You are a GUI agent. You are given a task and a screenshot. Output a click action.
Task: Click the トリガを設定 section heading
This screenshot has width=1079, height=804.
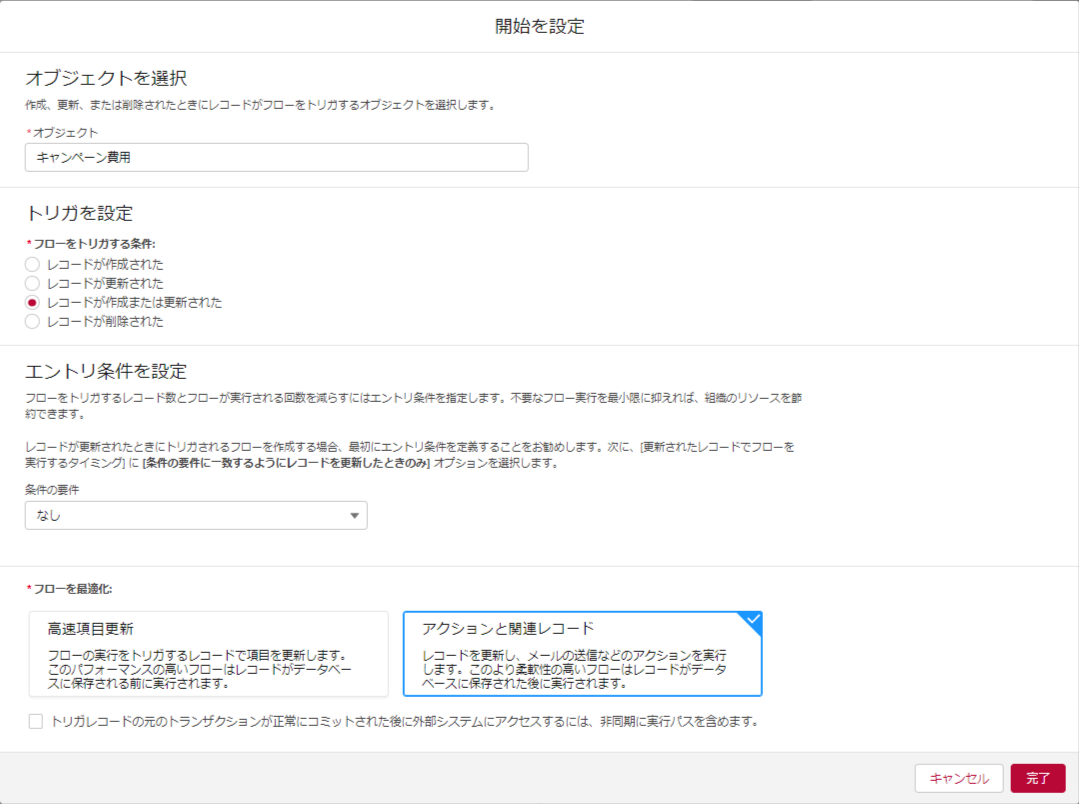click(79, 213)
